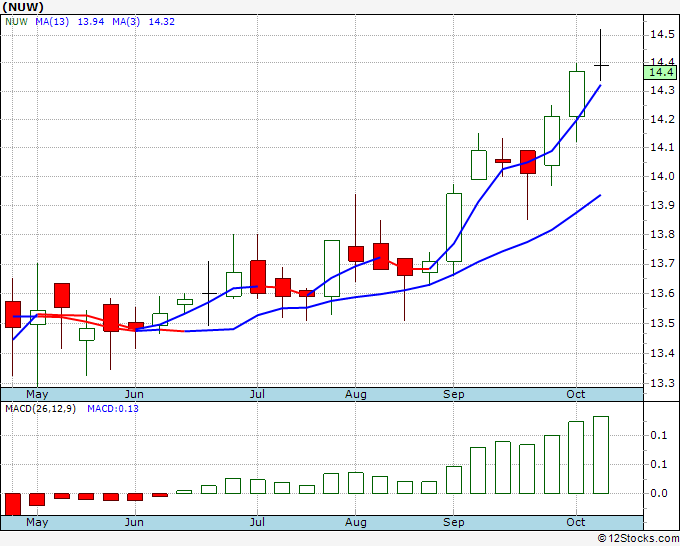Select the 13.4 price axis label
680x546 pixels.
[662, 353]
